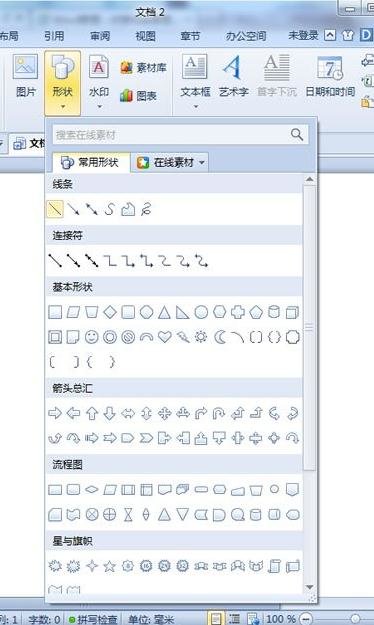Select the five-point star under 星与旗帜

pos(110,566)
